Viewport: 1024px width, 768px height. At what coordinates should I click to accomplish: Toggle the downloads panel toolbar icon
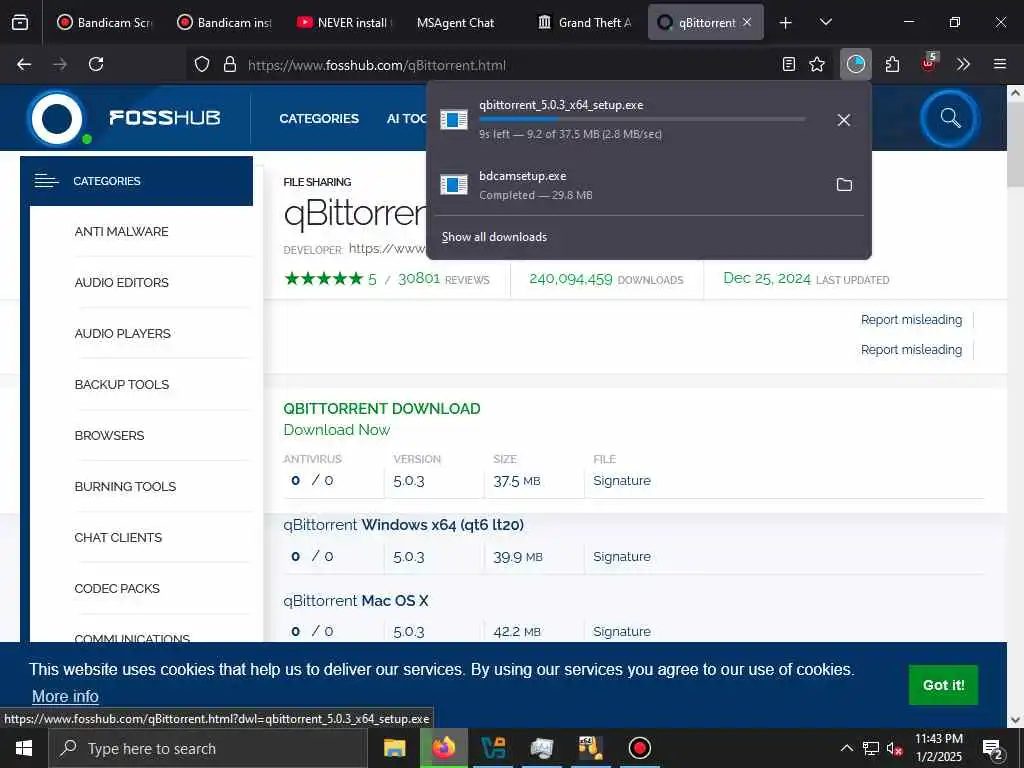[x=856, y=64]
